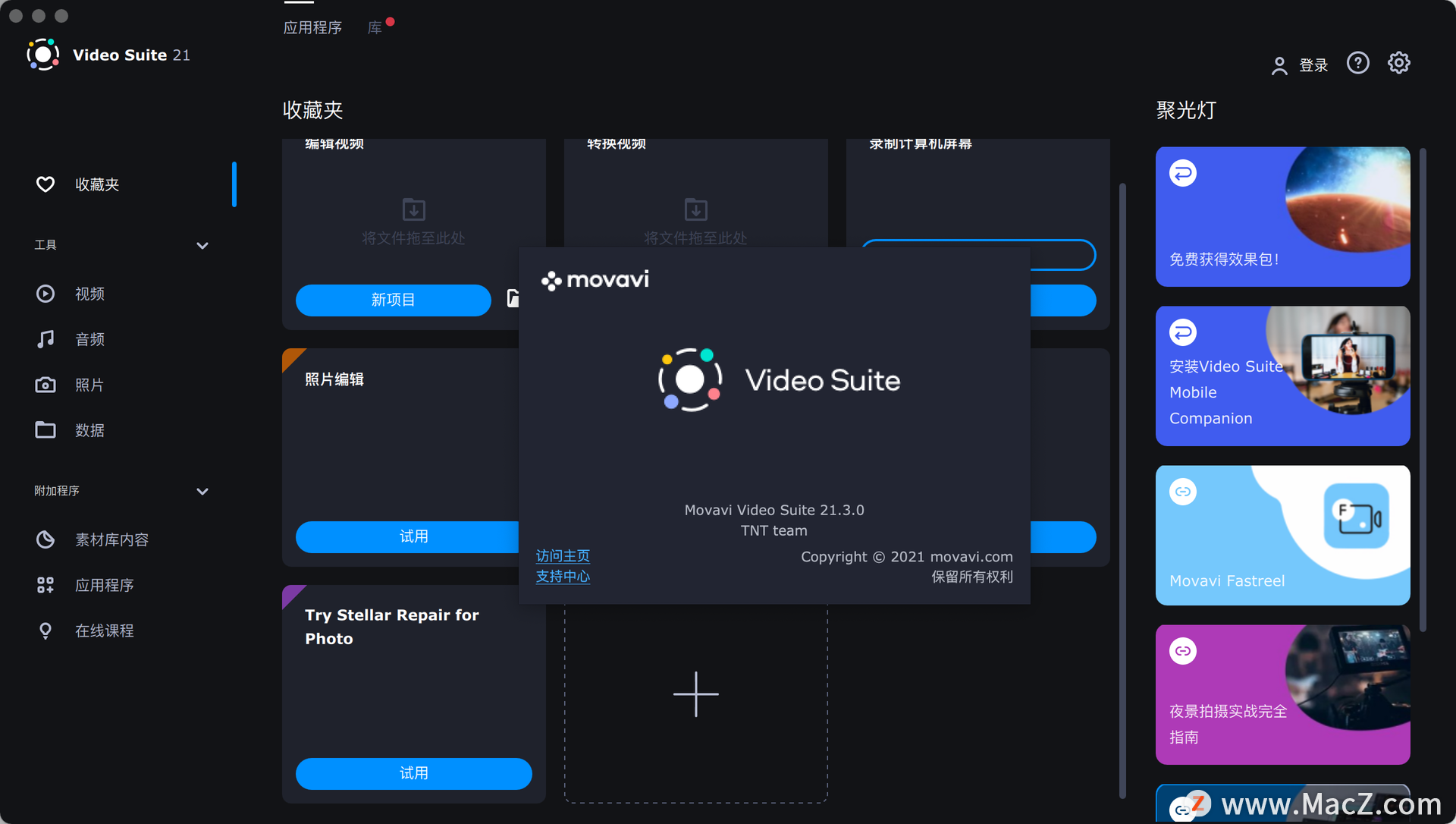This screenshot has height=824, width=1456.
Task: Open the 在线课程 lightbulb icon
Action: [45, 631]
